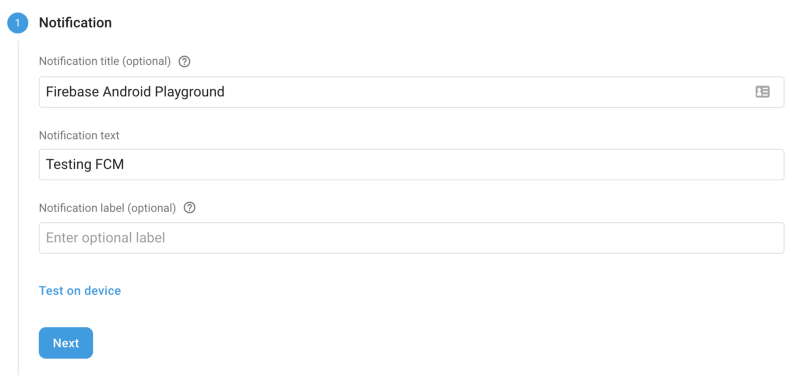
Task: Click the card icon inside title field
Action: (762, 92)
